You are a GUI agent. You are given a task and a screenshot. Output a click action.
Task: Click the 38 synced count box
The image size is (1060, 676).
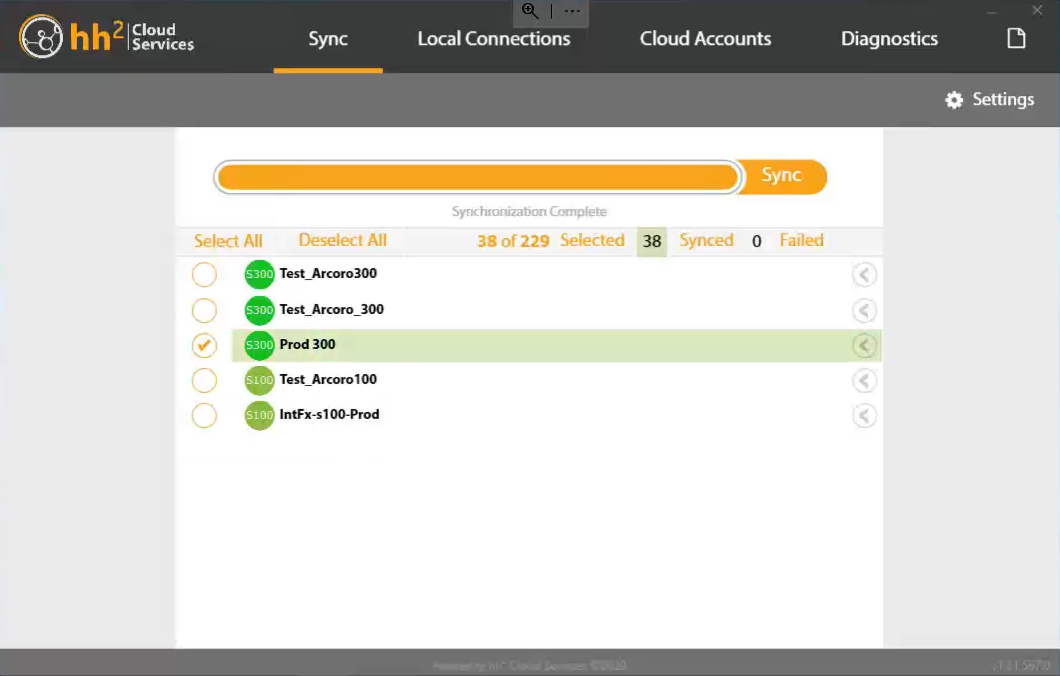pyautogui.click(x=652, y=241)
